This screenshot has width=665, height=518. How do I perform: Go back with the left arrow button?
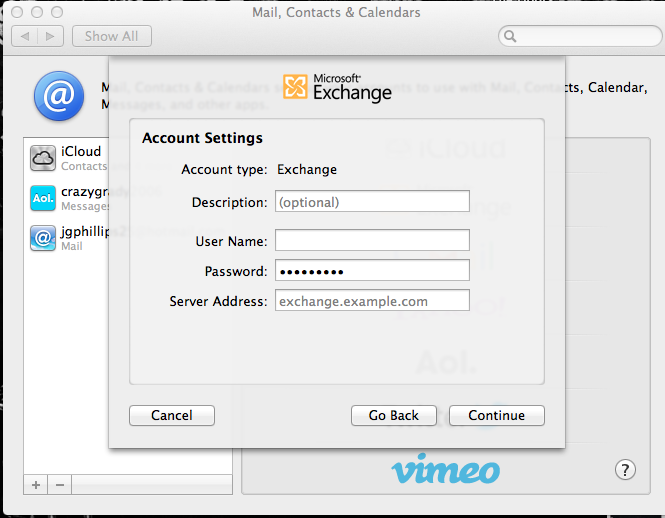(25, 36)
